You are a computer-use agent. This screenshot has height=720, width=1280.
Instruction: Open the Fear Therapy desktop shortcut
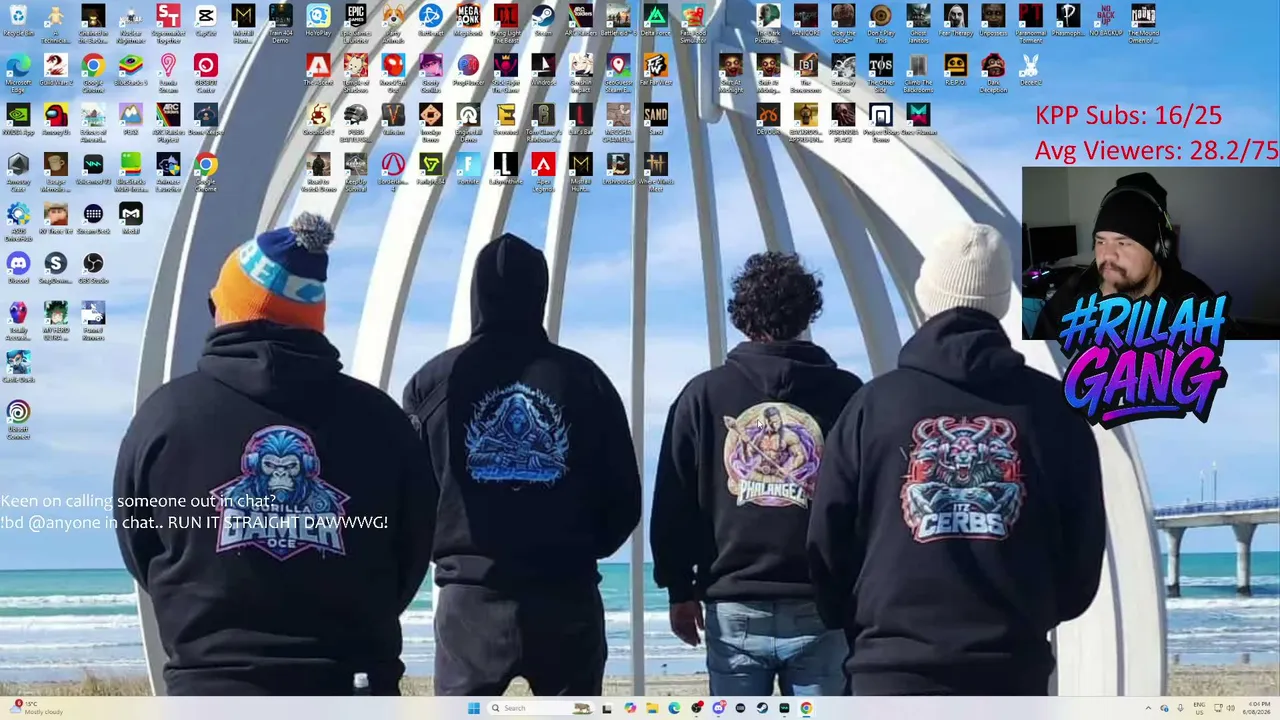coord(956,20)
